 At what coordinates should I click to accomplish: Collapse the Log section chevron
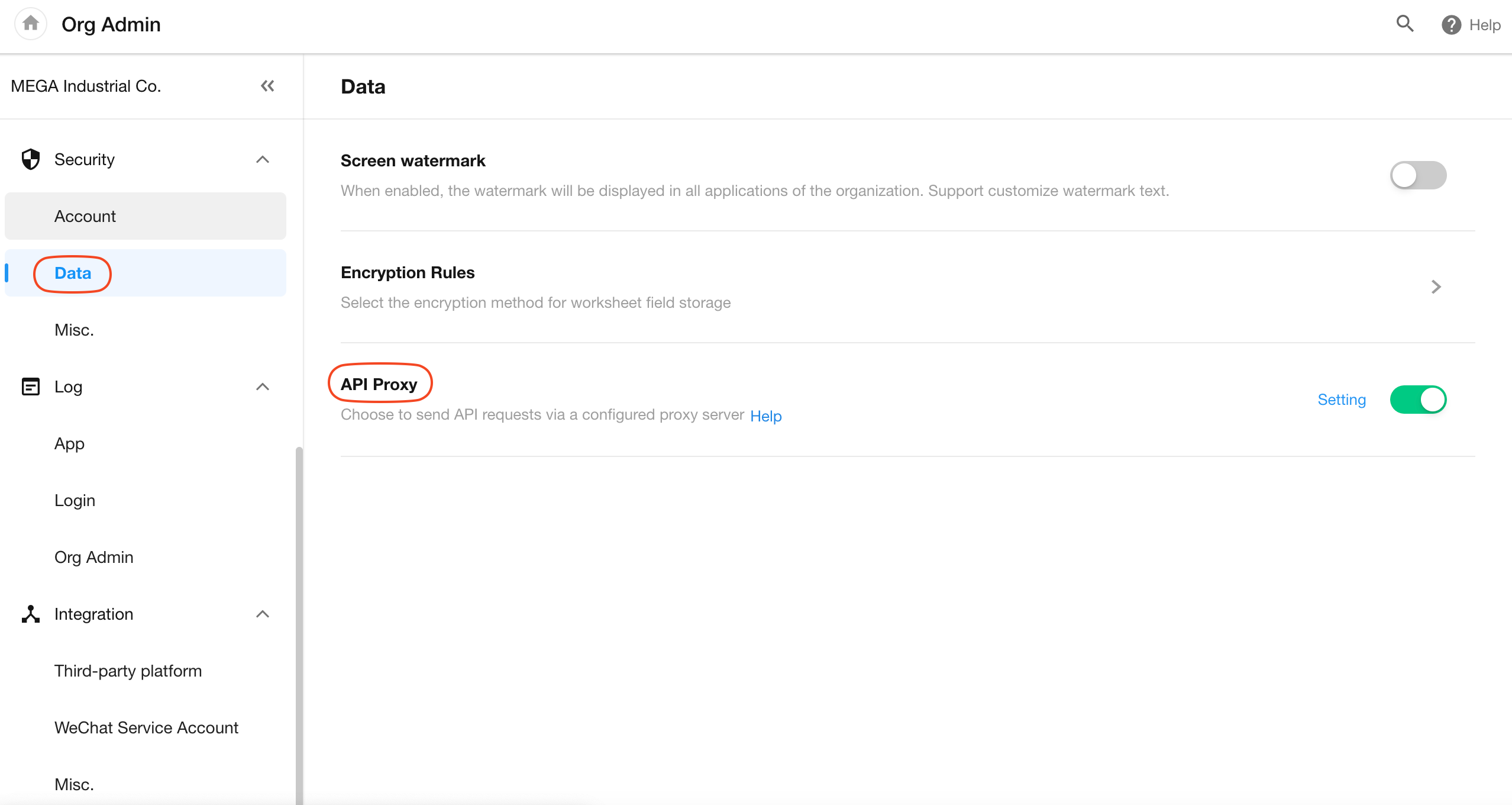263,387
